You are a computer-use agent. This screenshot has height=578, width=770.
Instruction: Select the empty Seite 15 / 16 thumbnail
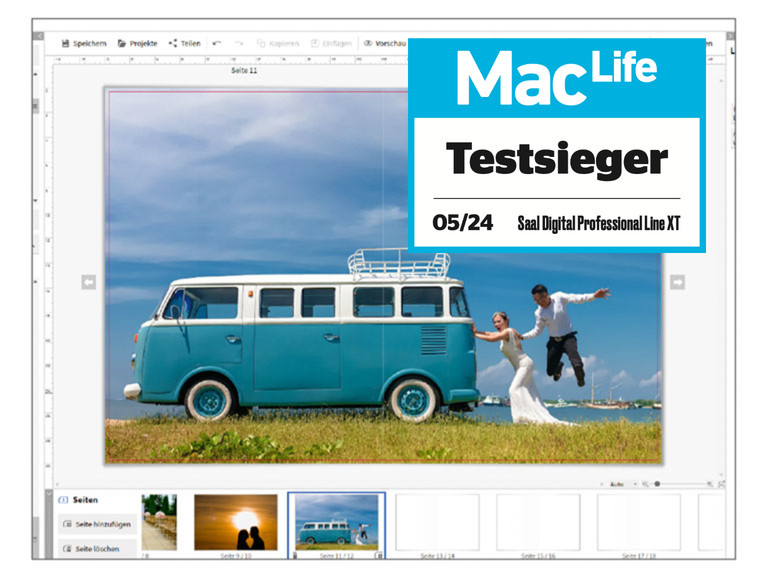coord(538,523)
